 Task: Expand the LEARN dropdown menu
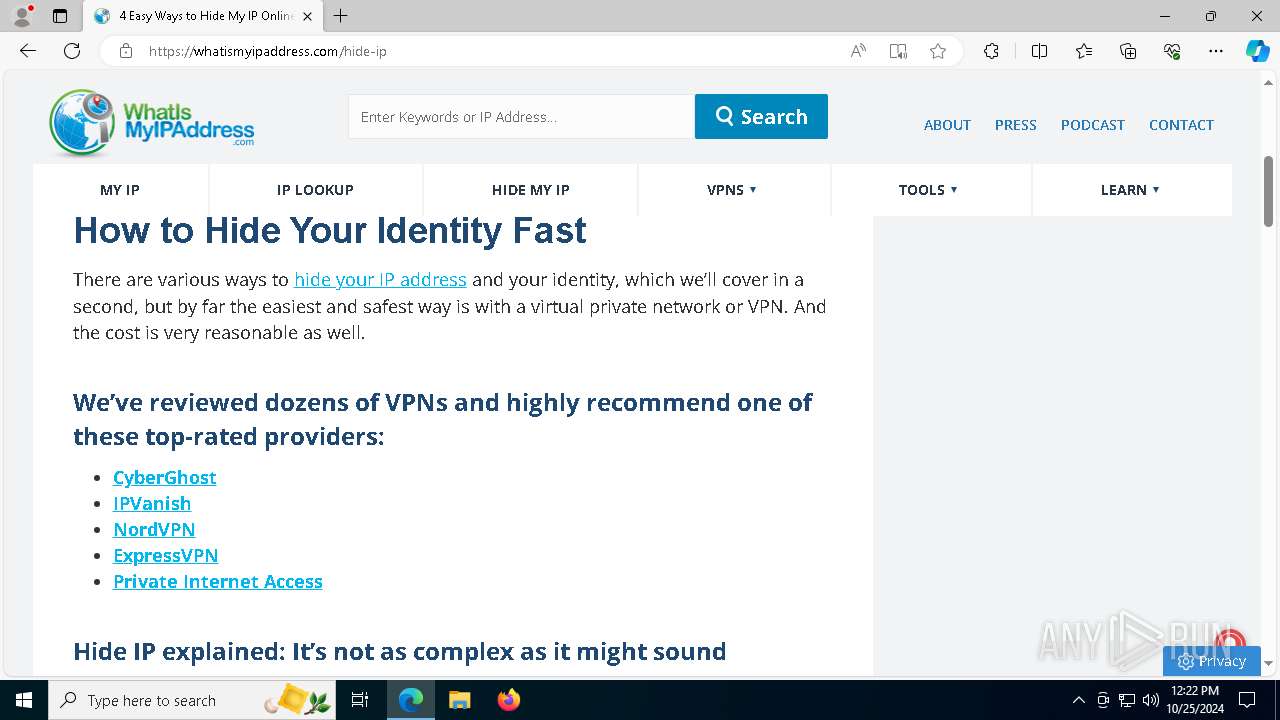[1130, 190]
